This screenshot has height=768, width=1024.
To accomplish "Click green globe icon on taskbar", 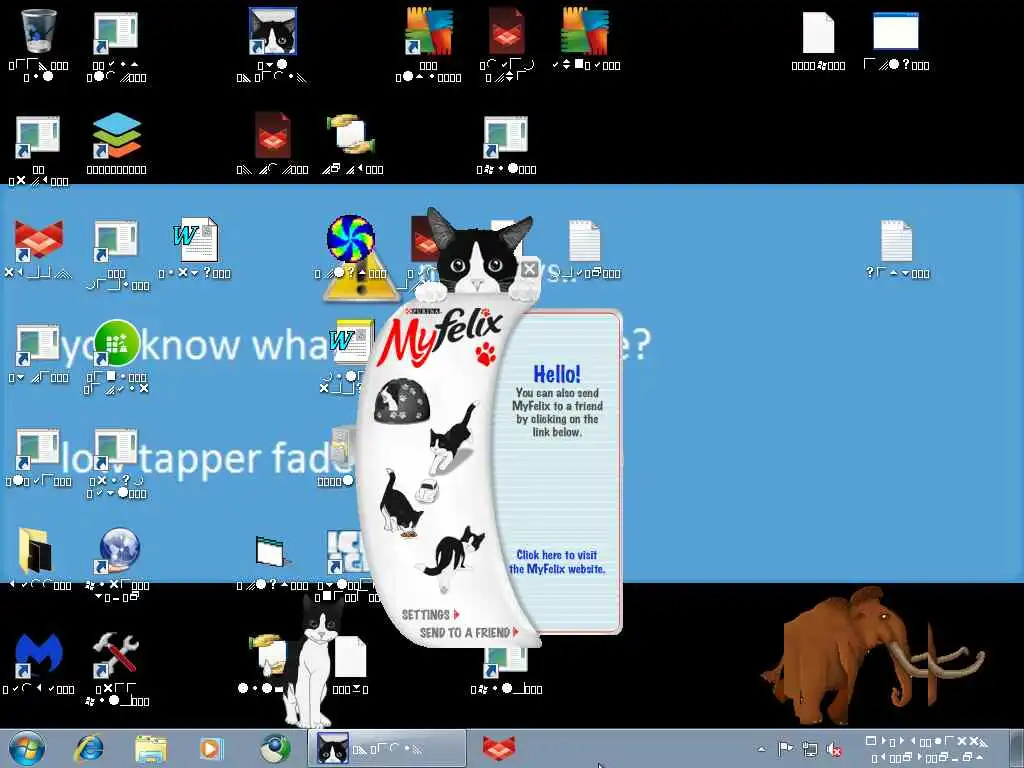I will click(275, 748).
